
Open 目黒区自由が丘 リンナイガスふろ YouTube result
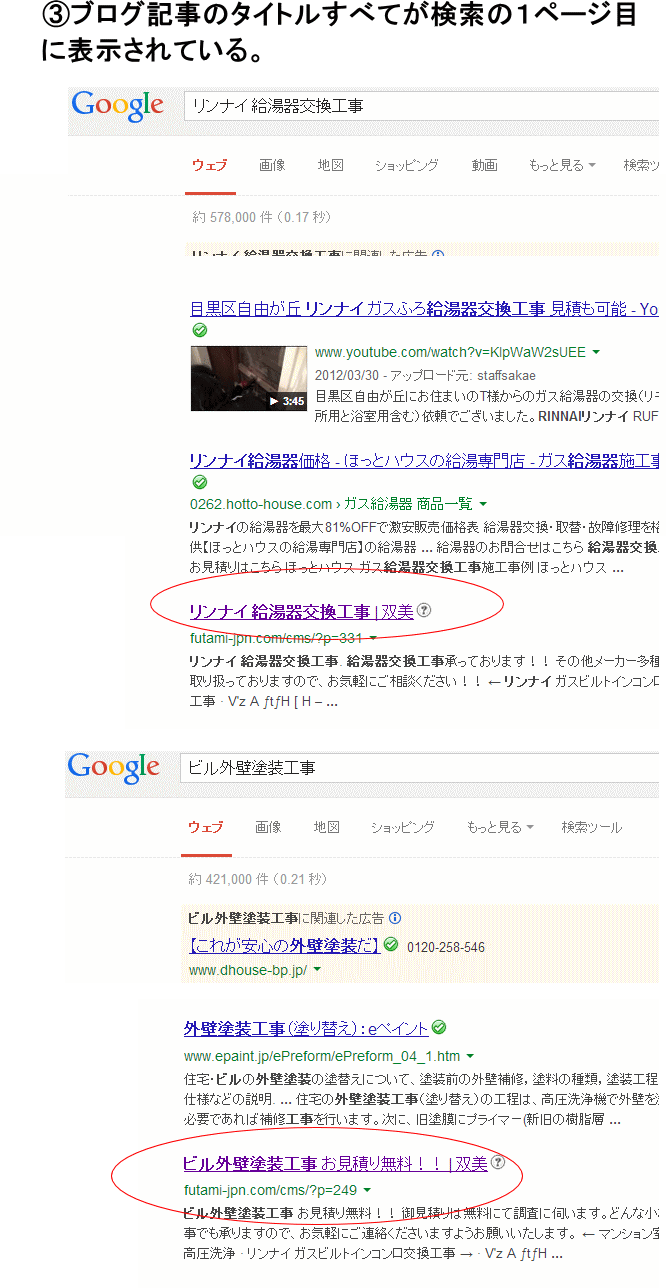point(424,309)
